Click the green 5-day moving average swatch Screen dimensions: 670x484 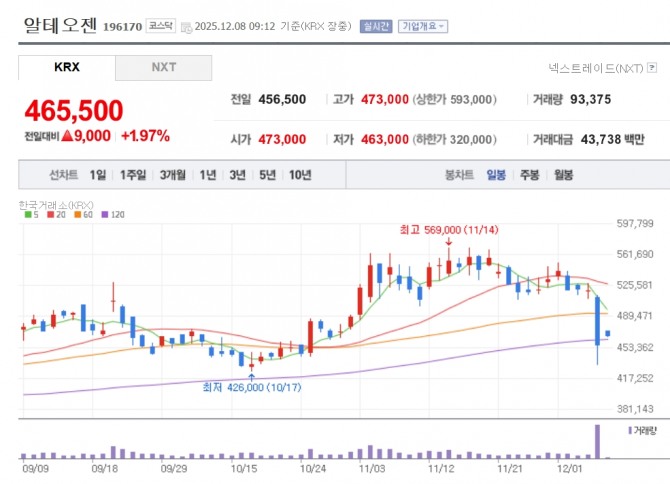pos(28,214)
